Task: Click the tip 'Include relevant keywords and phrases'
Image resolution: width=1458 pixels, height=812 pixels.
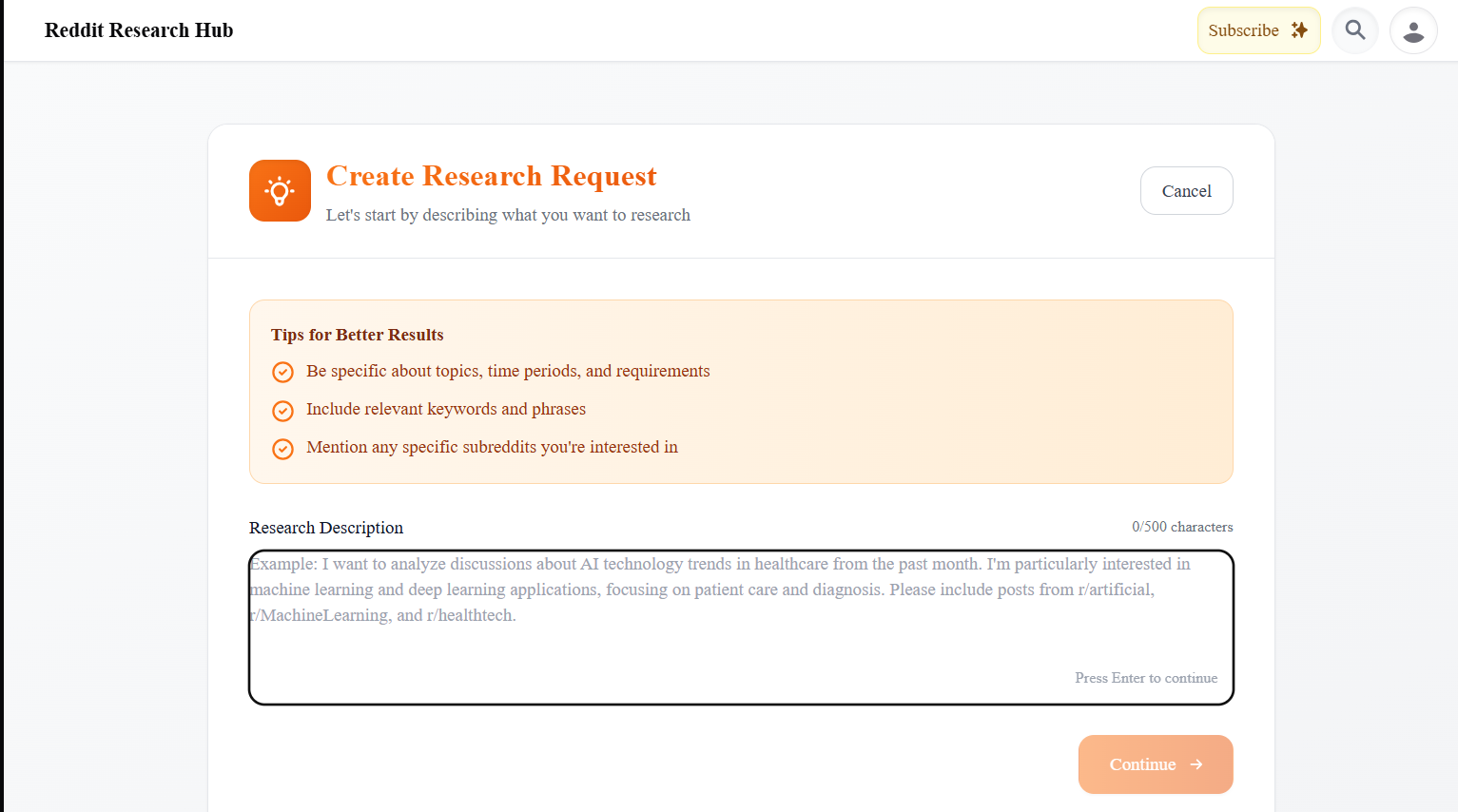Action: point(446,409)
